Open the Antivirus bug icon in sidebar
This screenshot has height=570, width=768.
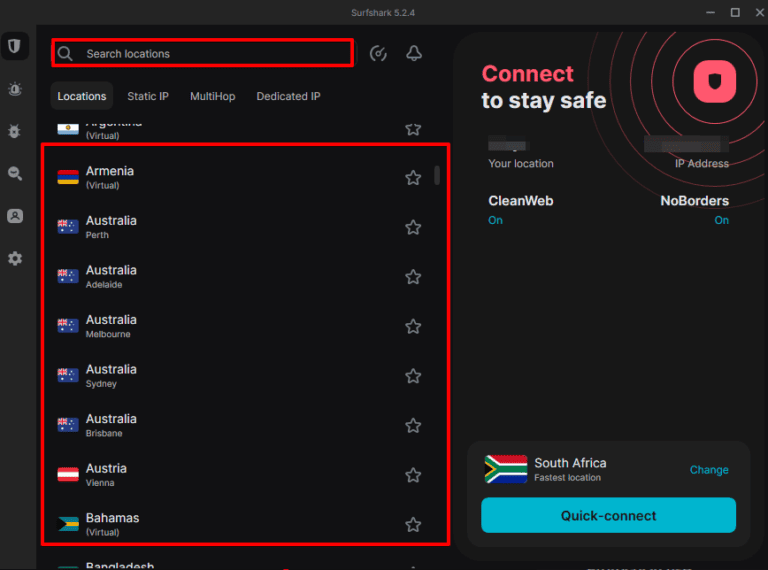(15, 131)
